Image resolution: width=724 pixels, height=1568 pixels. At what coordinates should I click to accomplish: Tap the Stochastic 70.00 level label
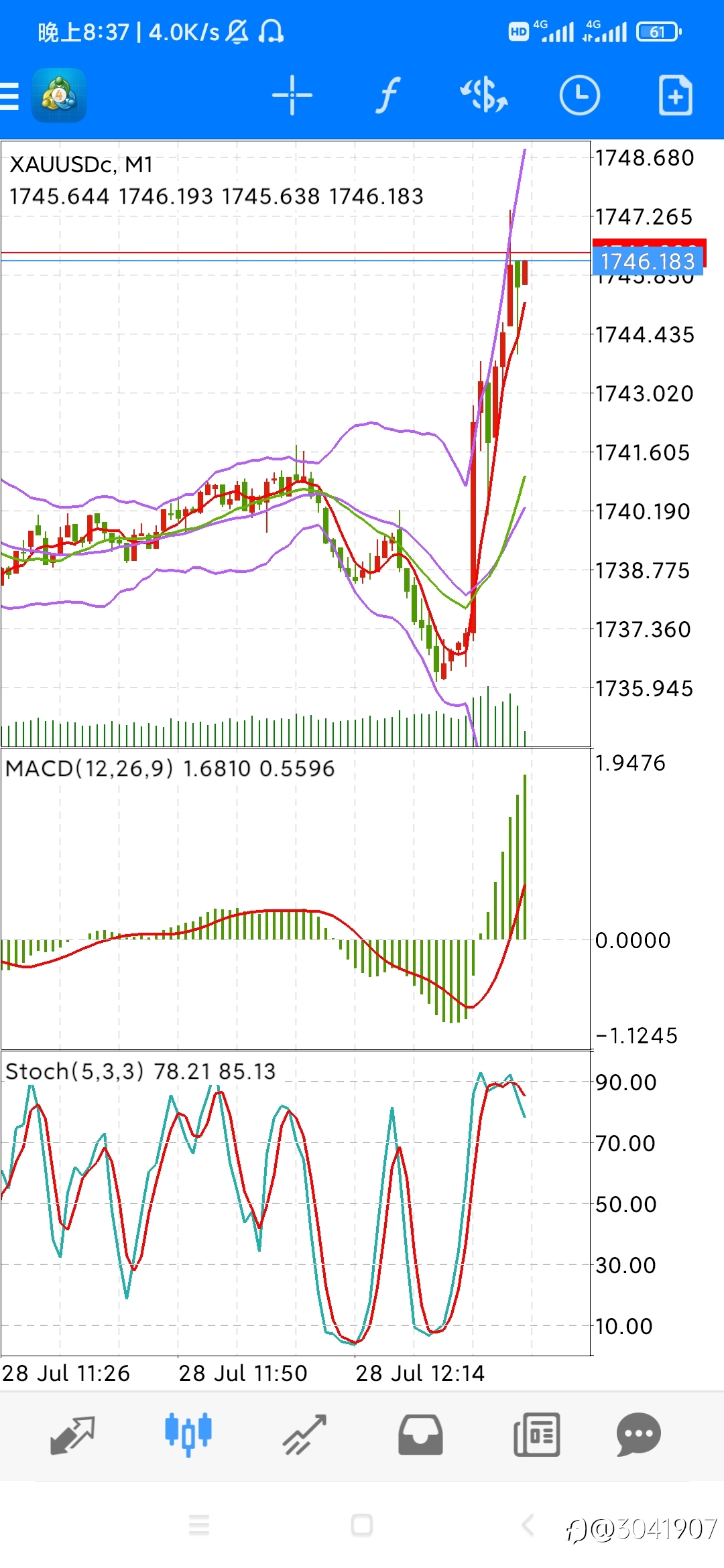[x=625, y=1143]
